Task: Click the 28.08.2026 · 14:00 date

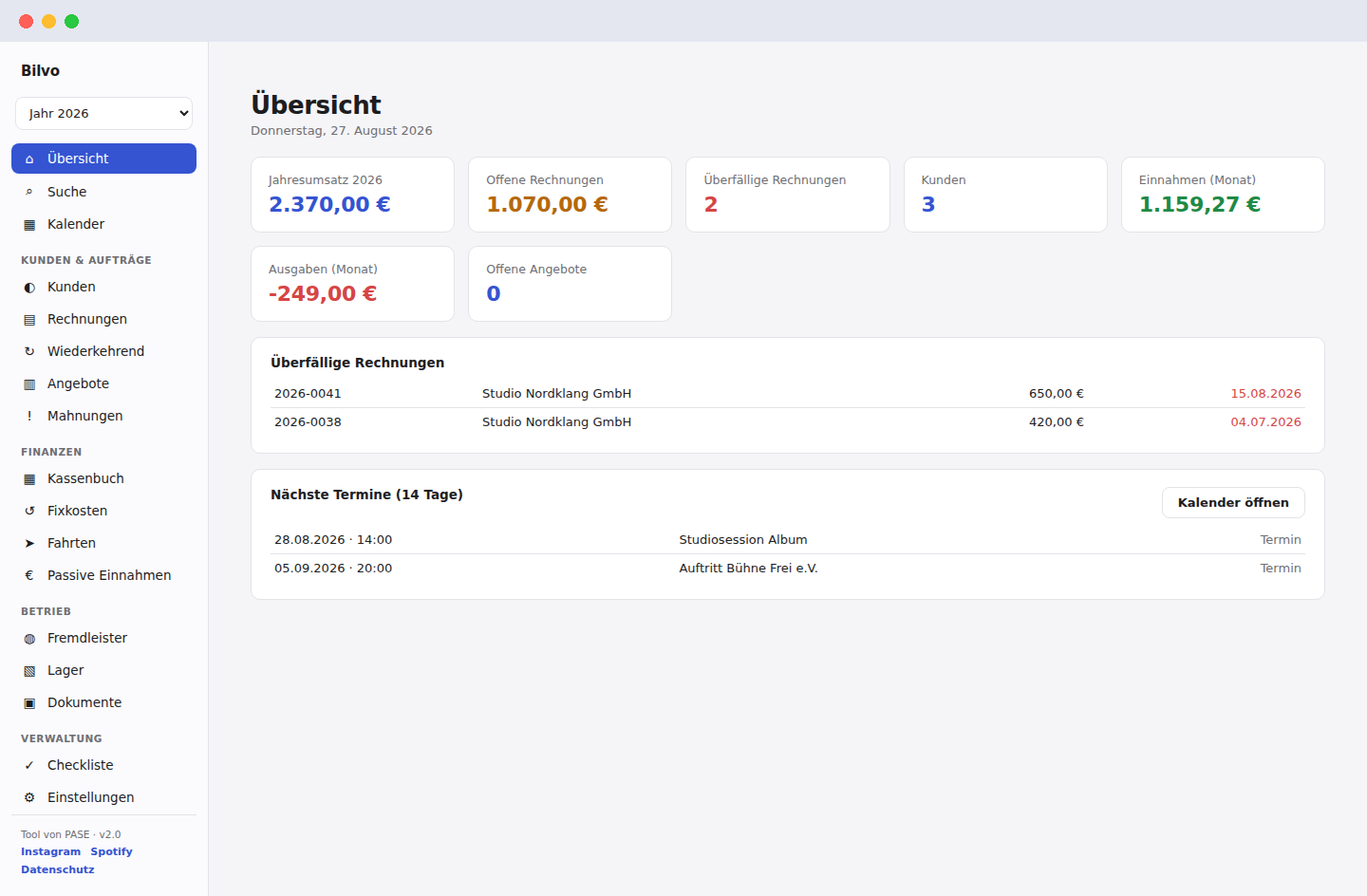Action: coord(333,539)
